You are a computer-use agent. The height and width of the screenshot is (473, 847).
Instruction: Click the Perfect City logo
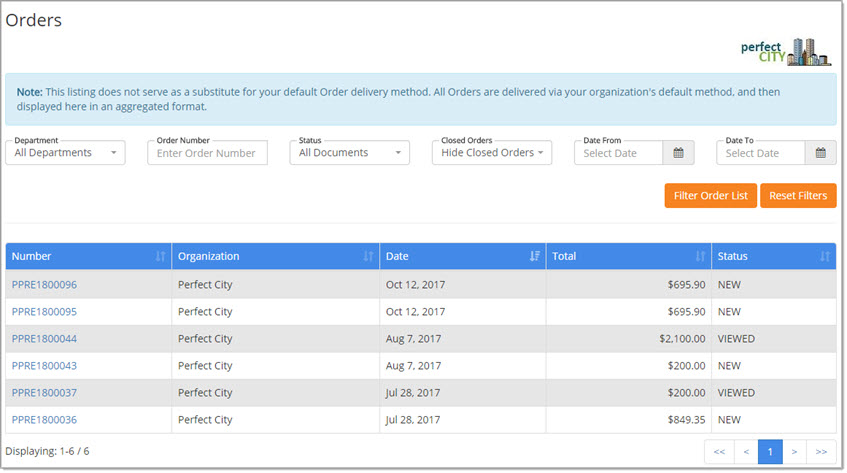tap(786, 52)
